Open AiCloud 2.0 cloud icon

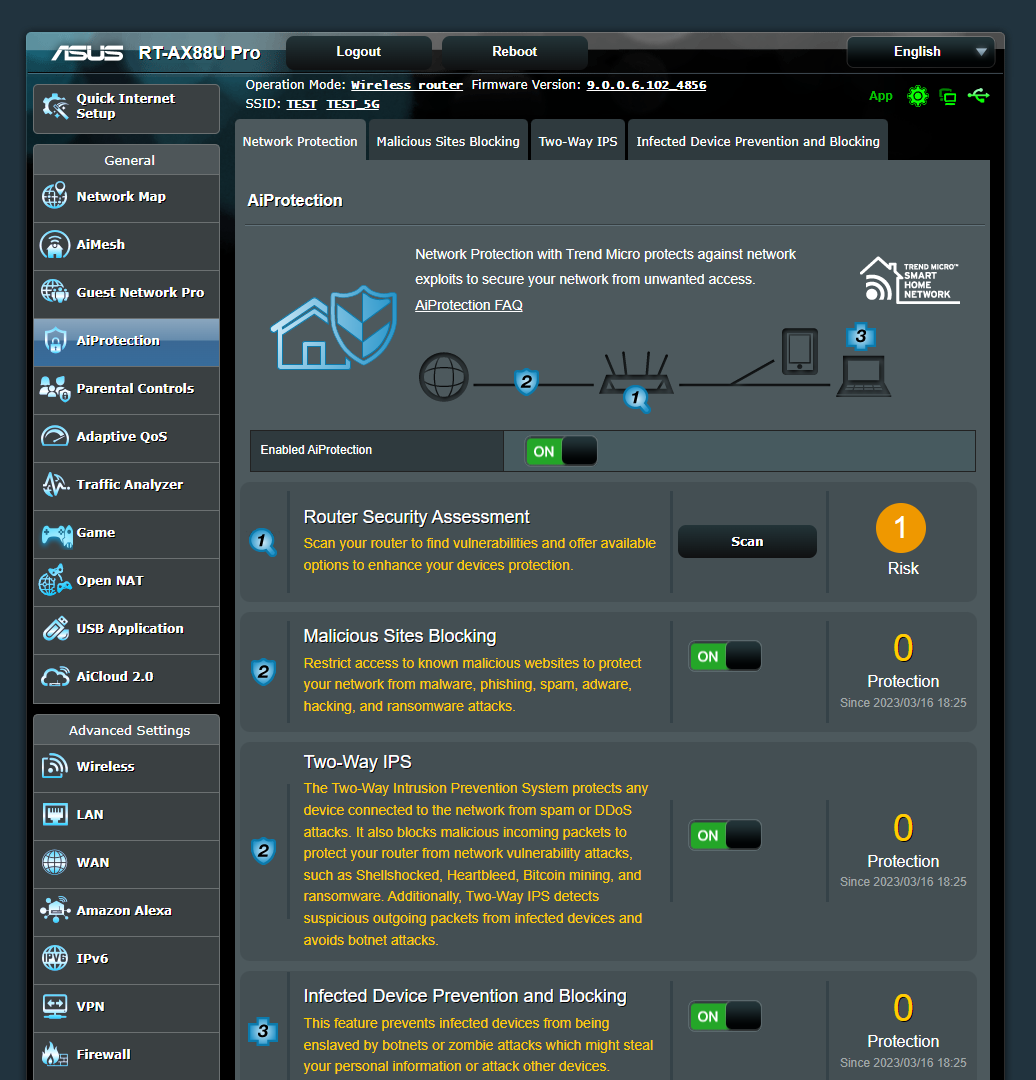pos(54,676)
